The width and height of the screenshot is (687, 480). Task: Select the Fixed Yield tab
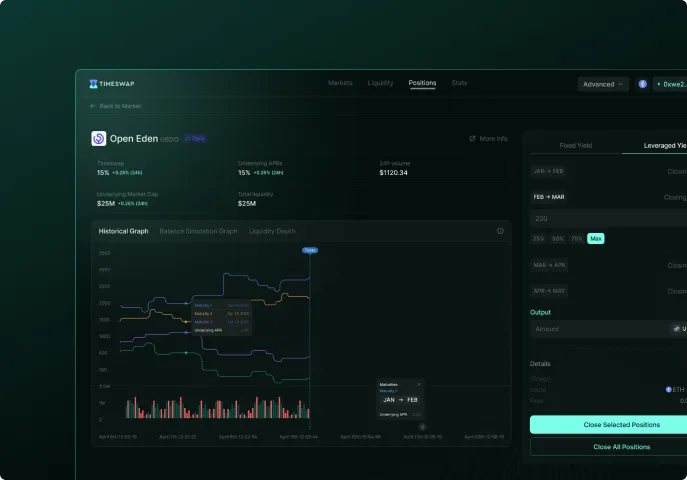coord(576,145)
